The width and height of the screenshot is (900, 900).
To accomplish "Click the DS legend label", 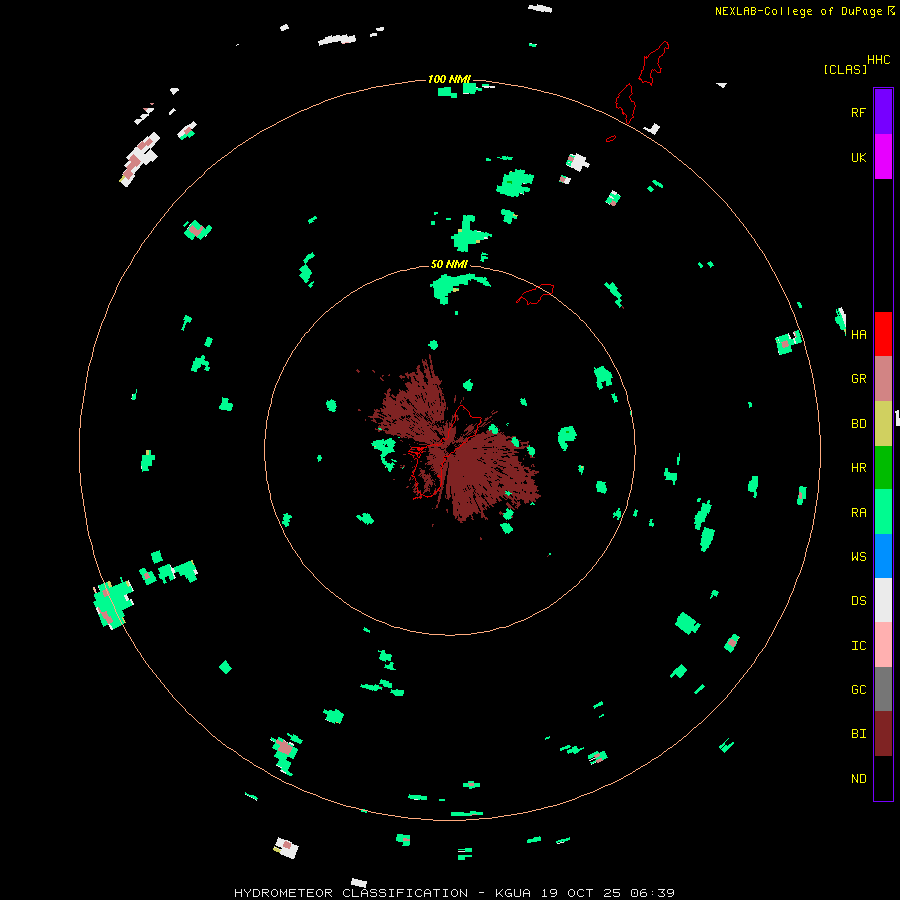I will (858, 600).
